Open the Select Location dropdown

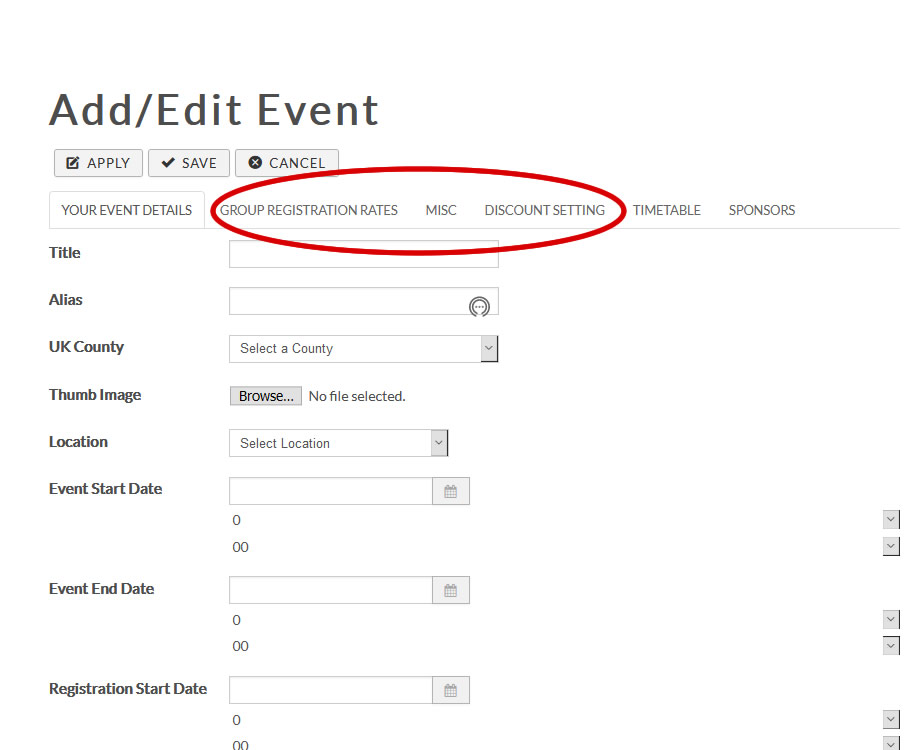click(x=338, y=443)
